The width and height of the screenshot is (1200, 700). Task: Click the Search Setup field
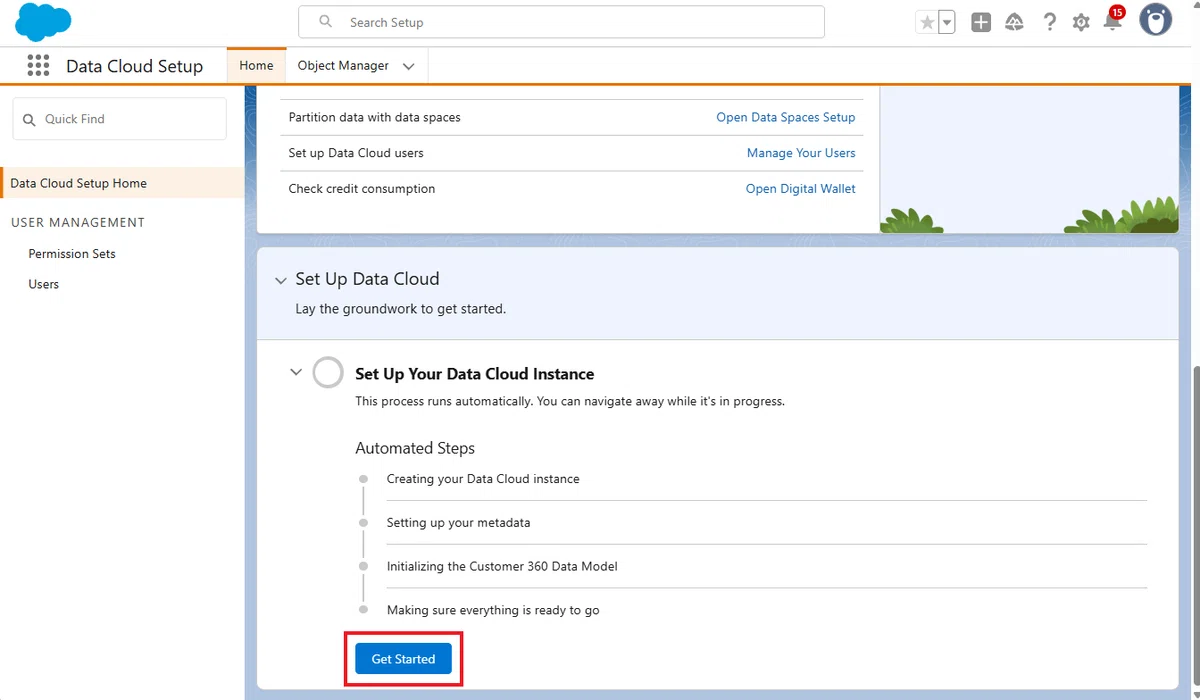coord(561,22)
